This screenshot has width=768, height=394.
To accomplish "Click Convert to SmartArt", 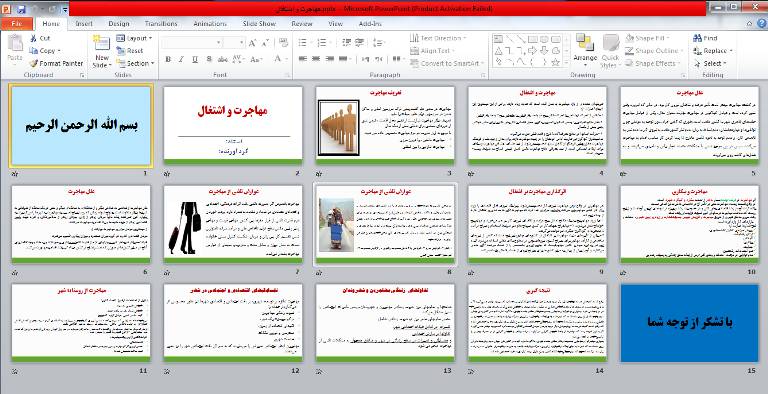I will (445, 63).
